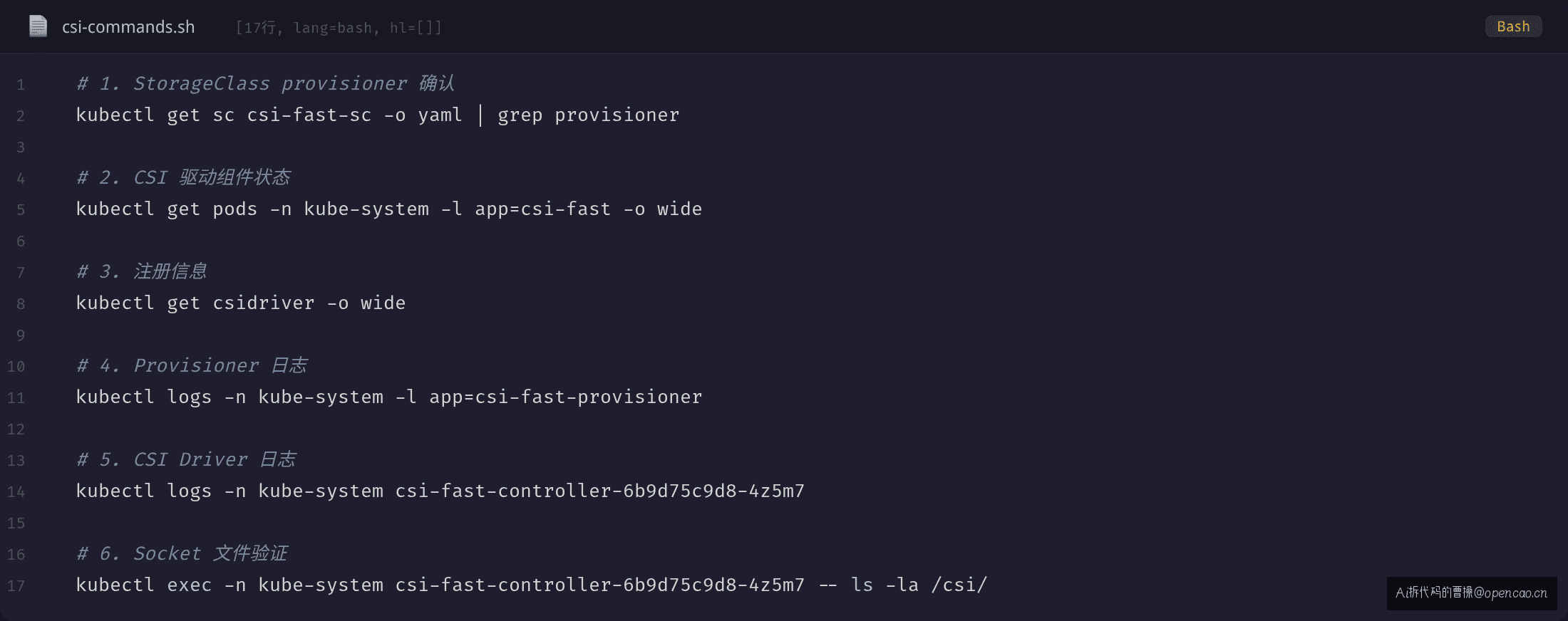Click the 'kubectl logs' controller command on line 14
This screenshot has height=621, width=1568.
coord(440,491)
